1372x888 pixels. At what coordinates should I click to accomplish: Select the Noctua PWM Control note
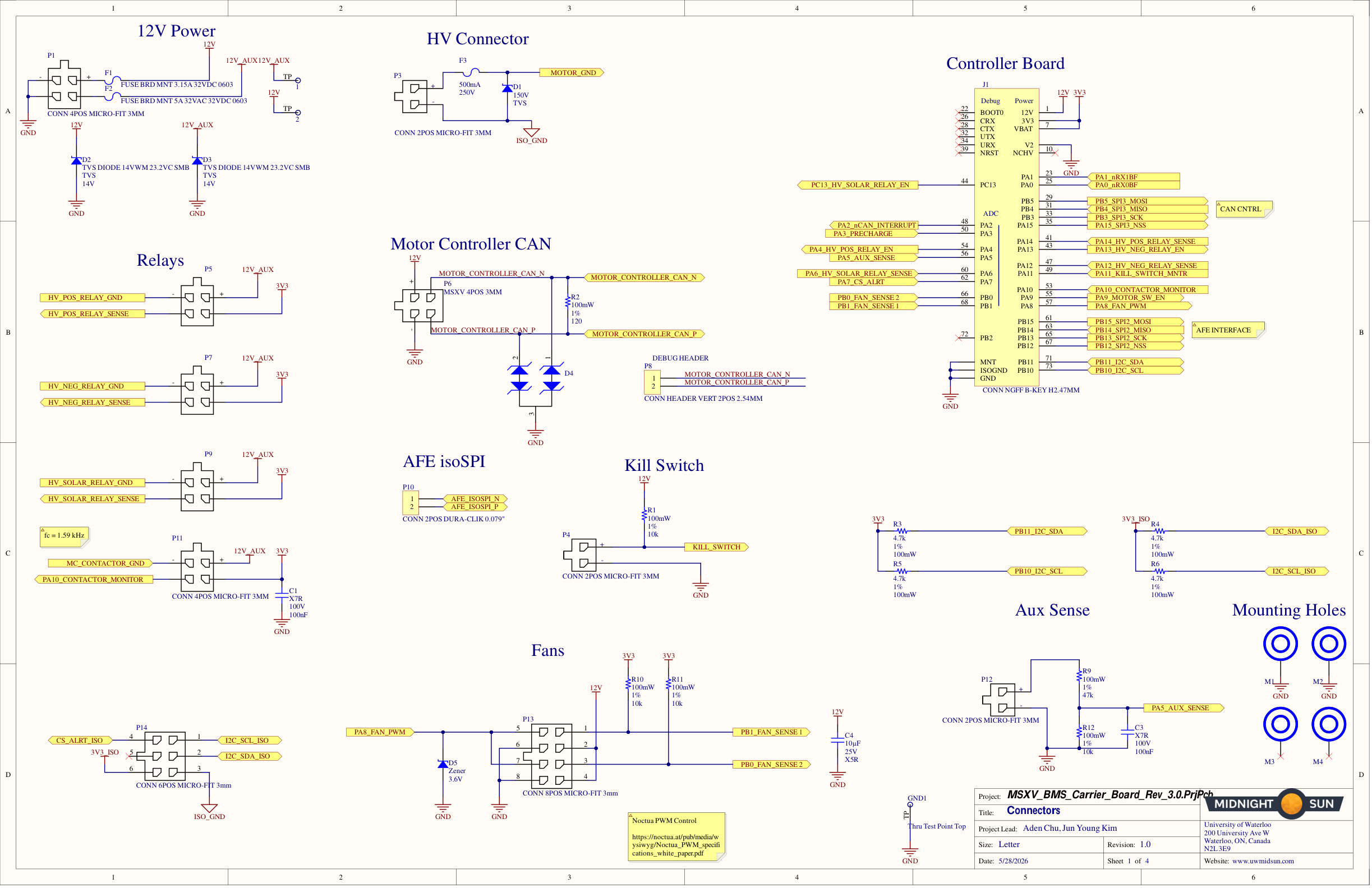pyautogui.click(x=676, y=838)
